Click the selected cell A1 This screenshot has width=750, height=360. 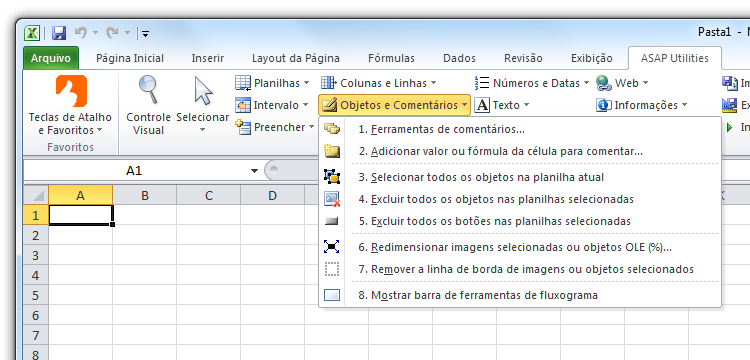[x=81, y=215]
